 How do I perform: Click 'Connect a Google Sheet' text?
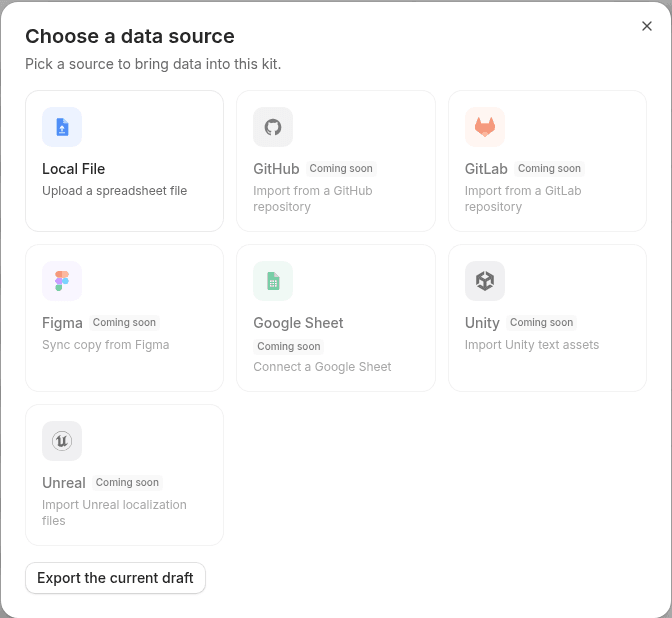pos(322,367)
